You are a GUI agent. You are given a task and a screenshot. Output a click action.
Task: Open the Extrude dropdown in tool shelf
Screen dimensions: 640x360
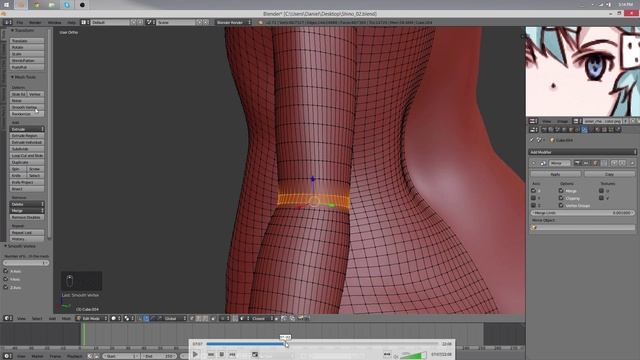tap(27, 129)
